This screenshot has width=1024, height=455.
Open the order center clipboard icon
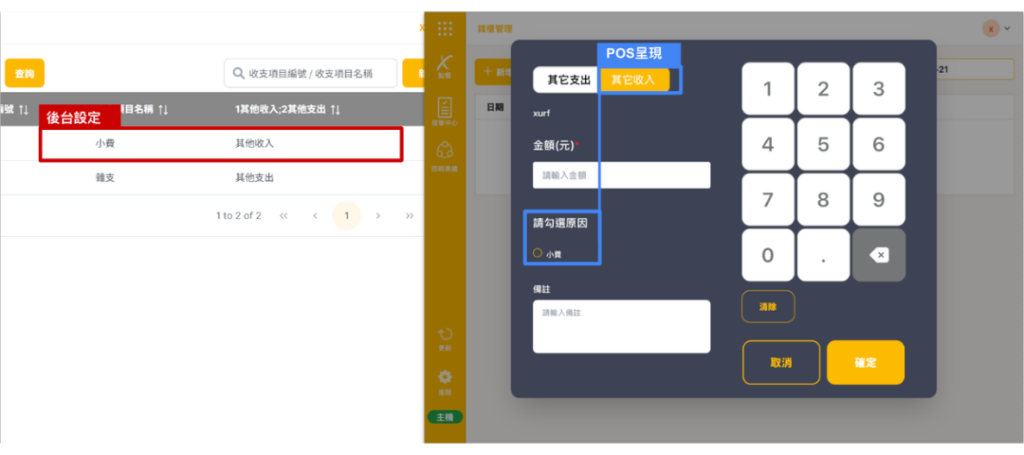coord(445,108)
